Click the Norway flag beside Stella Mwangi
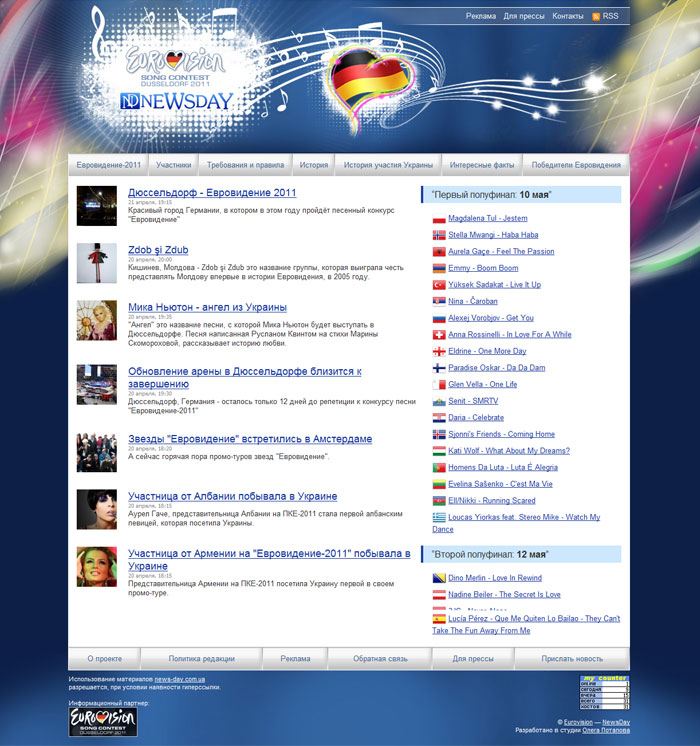 439,236
